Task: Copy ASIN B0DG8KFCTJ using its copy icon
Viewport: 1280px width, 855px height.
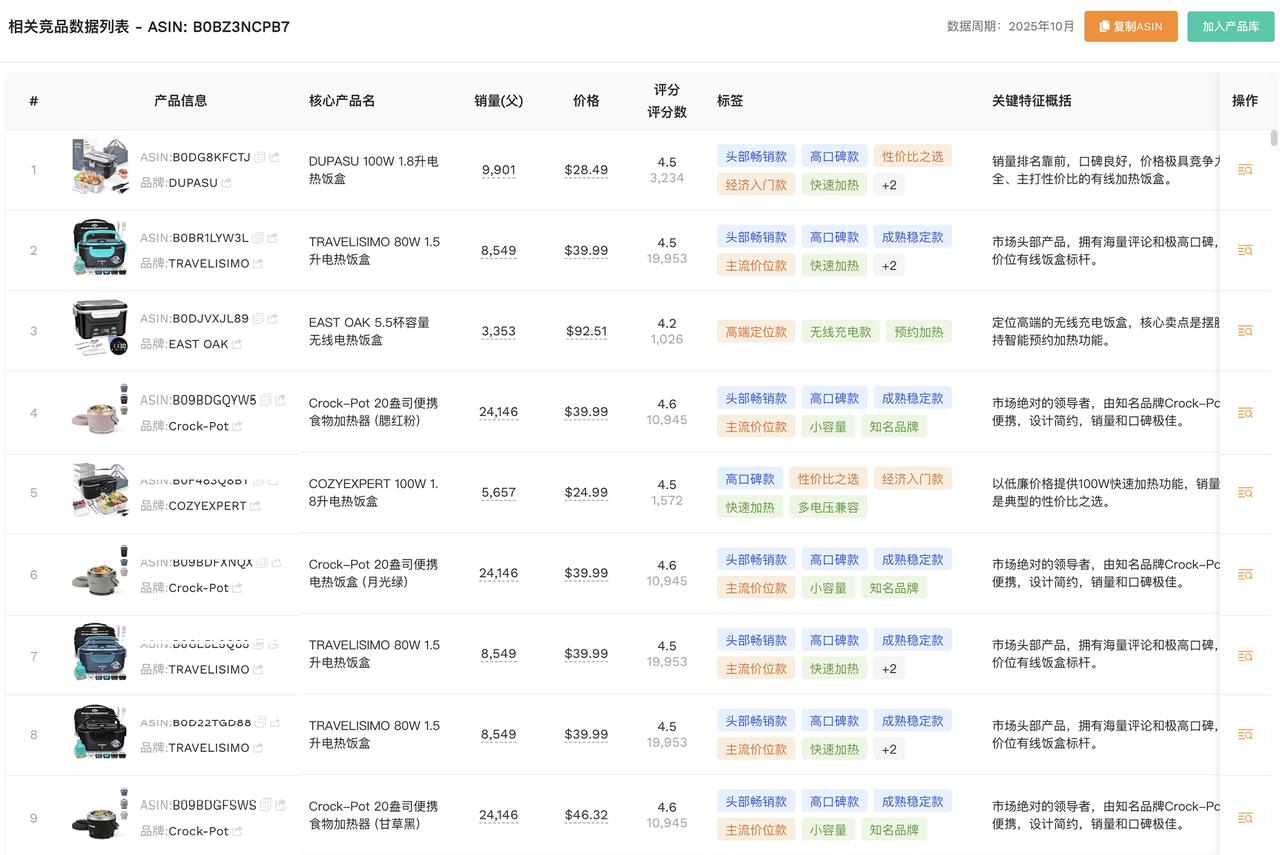Action: (x=260, y=157)
